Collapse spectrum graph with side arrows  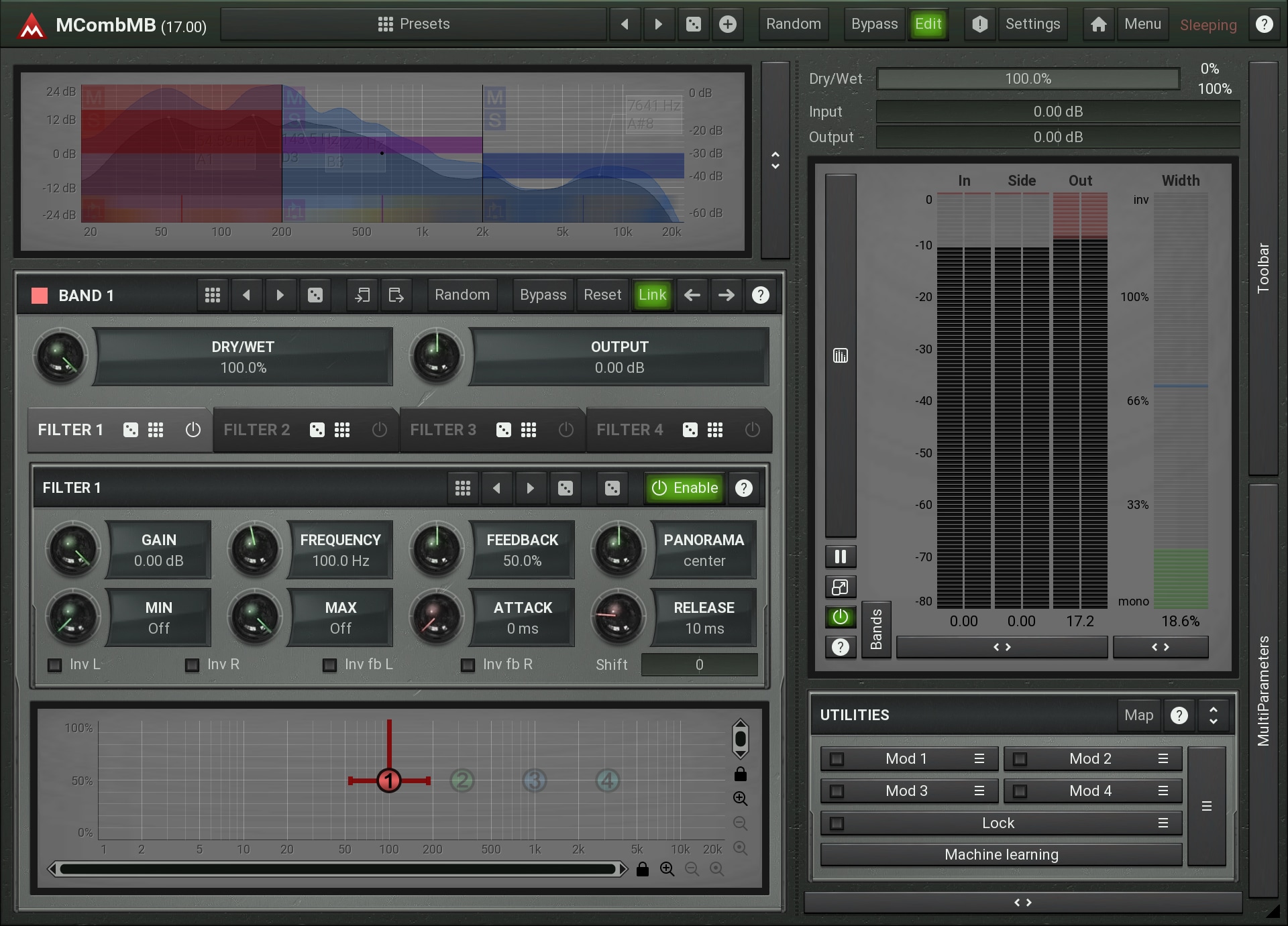775,160
